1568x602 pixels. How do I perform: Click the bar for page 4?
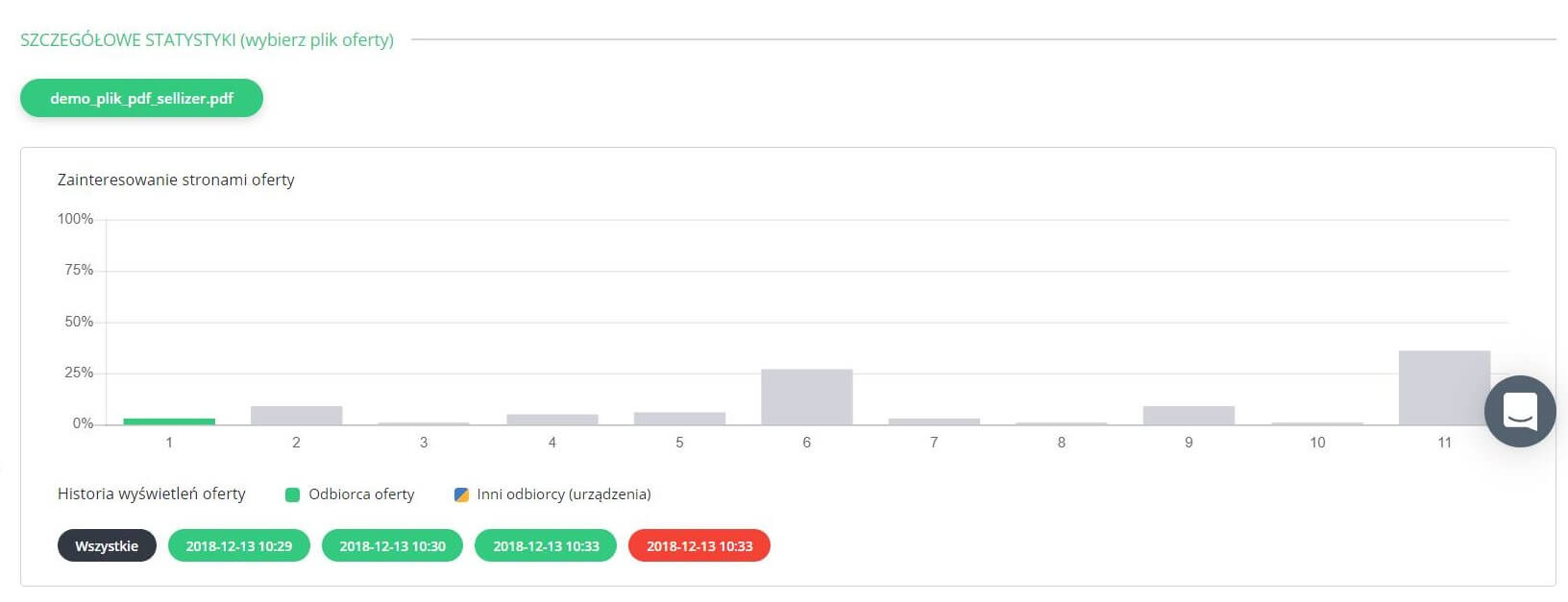(x=551, y=419)
